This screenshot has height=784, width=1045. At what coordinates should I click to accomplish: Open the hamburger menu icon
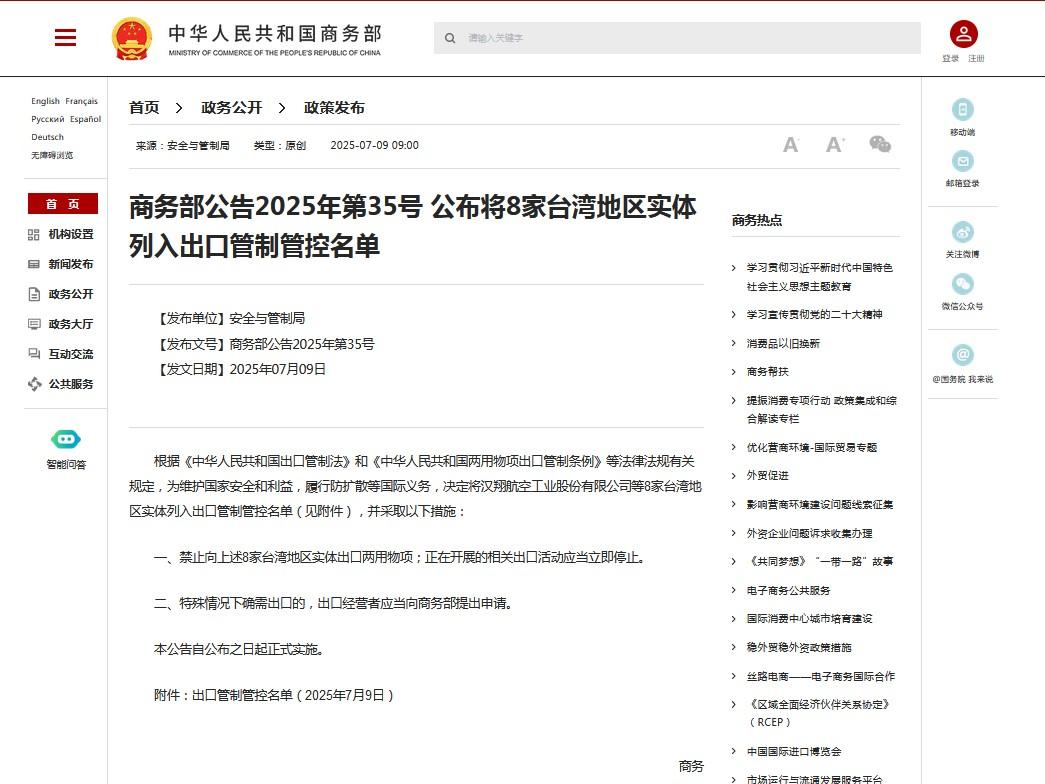coord(66,38)
